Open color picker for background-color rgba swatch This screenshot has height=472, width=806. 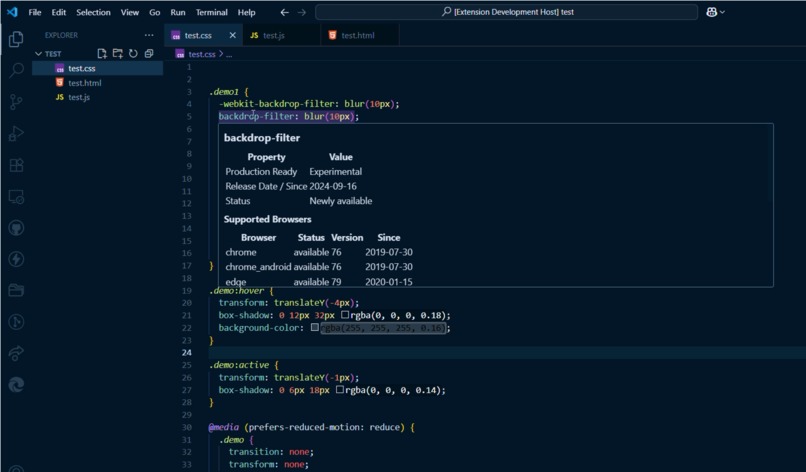tap(315, 327)
